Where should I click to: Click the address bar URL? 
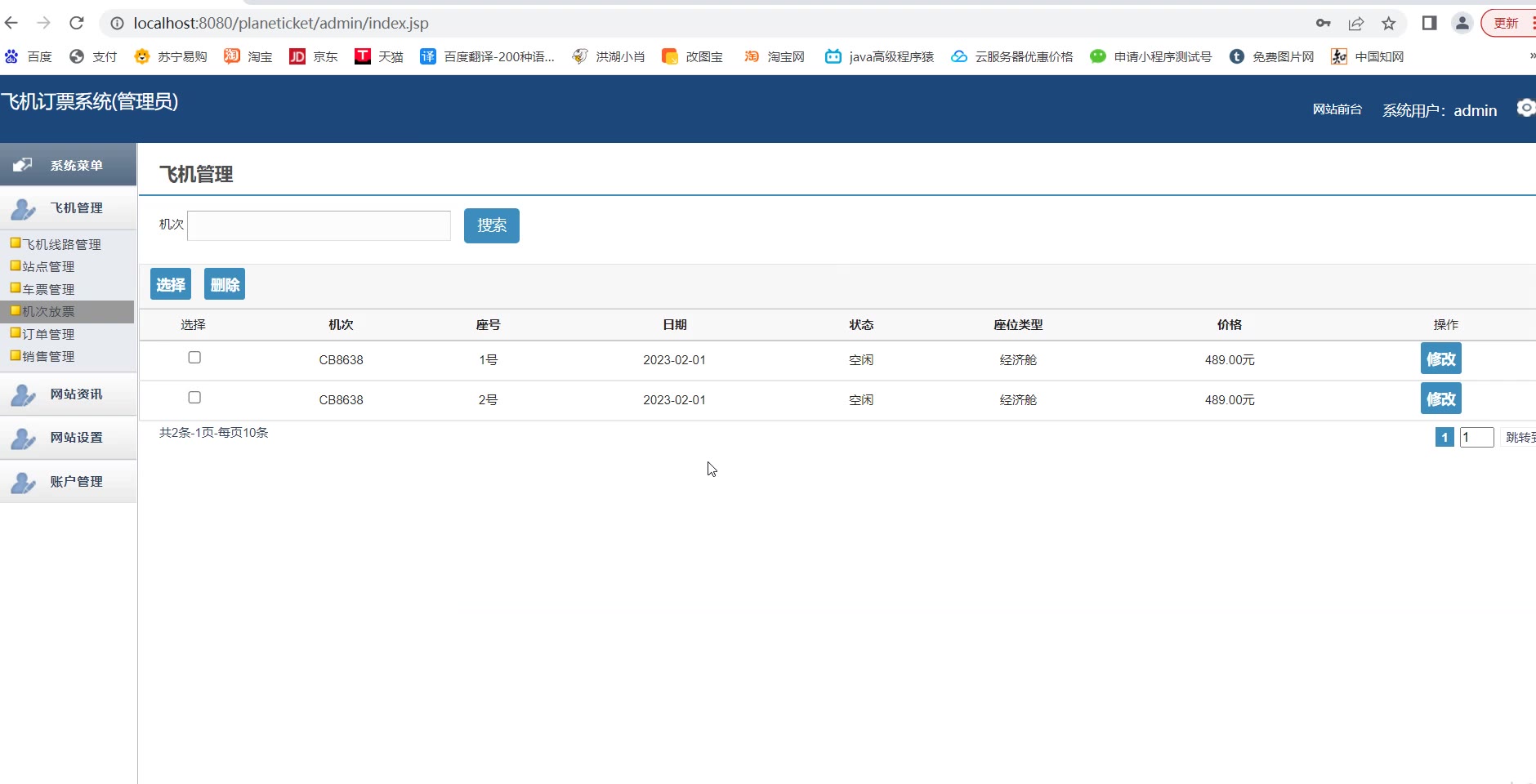[281, 23]
